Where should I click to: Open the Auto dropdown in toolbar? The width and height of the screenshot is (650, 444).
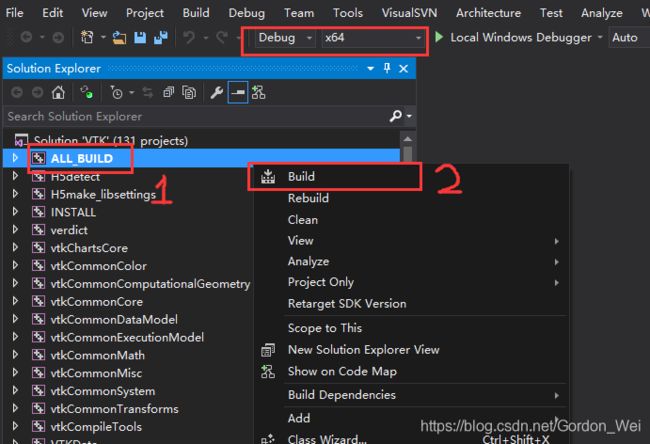pyautogui.click(x=628, y=38)
